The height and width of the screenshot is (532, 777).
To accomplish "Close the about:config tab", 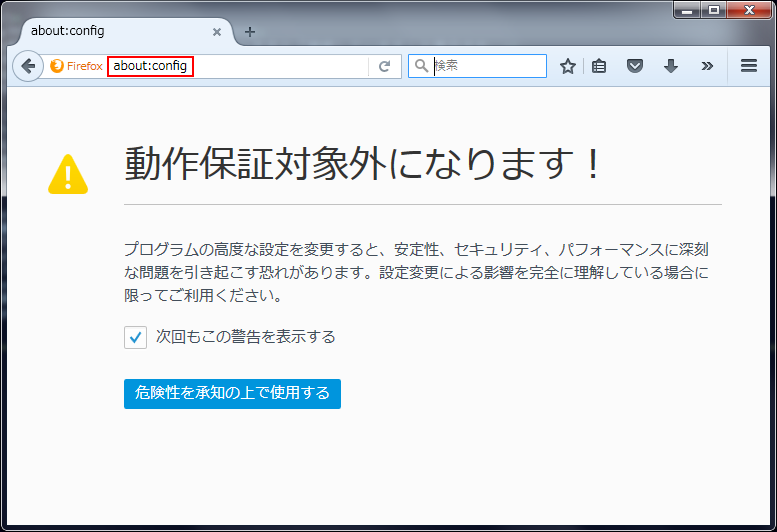I will 217,31.
